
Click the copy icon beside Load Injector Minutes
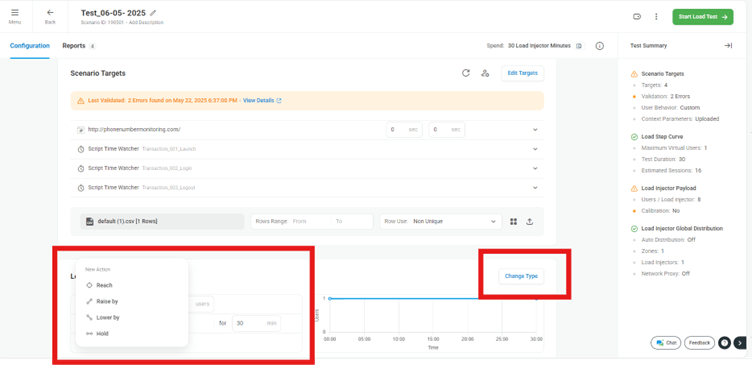click(579, 46)
